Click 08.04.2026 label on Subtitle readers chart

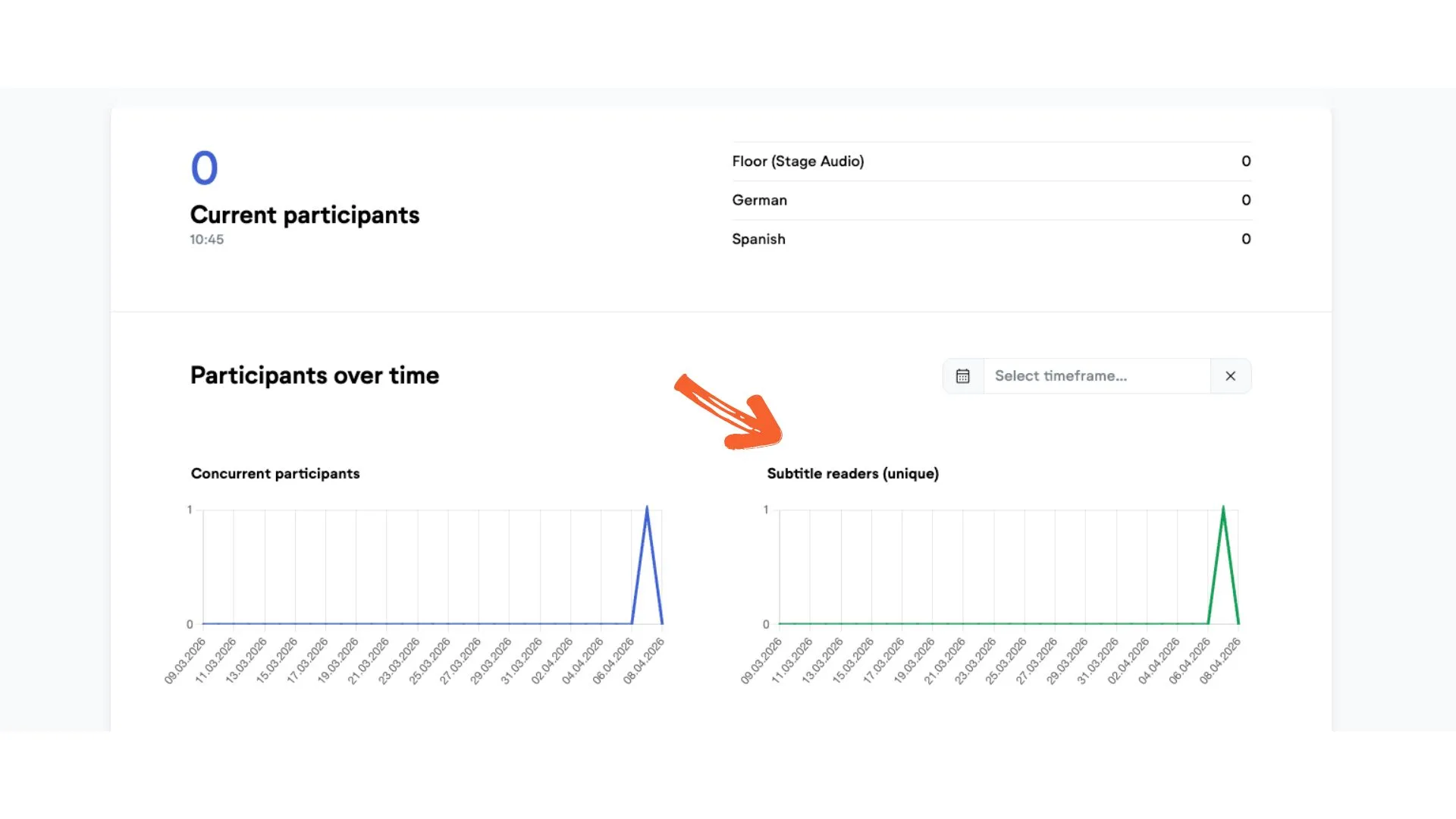[1219, 661]
